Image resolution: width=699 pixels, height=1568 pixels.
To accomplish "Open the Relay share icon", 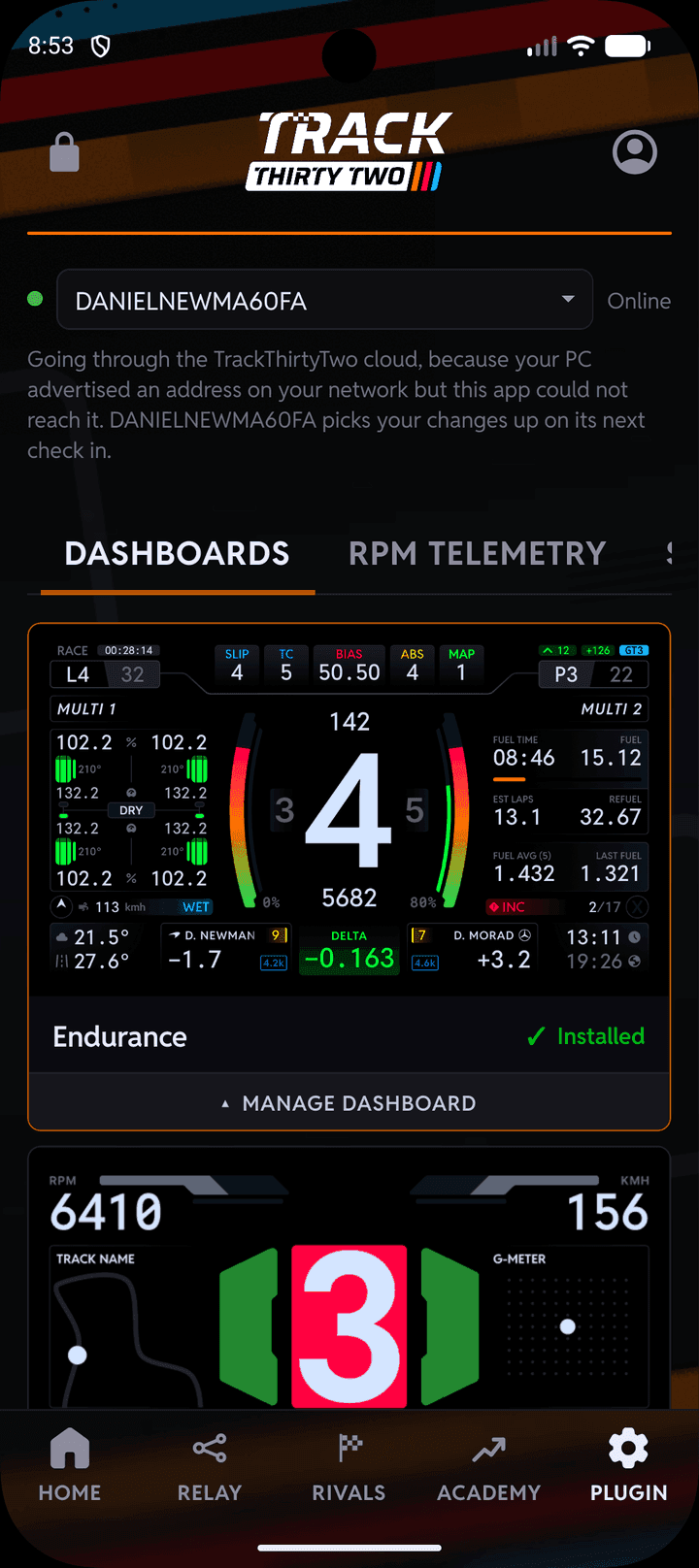I will 210,1449.
